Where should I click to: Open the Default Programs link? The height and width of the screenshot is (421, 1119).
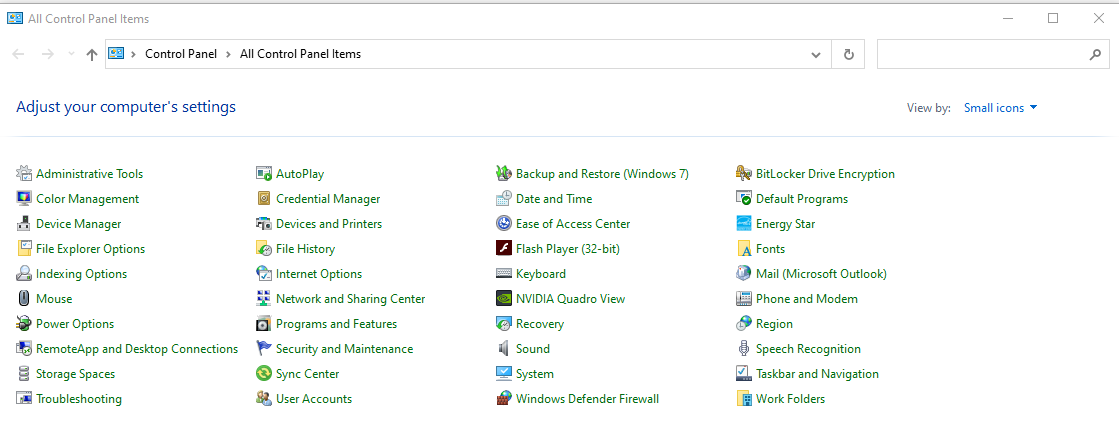pyautogui.click(x=801, y=198)
